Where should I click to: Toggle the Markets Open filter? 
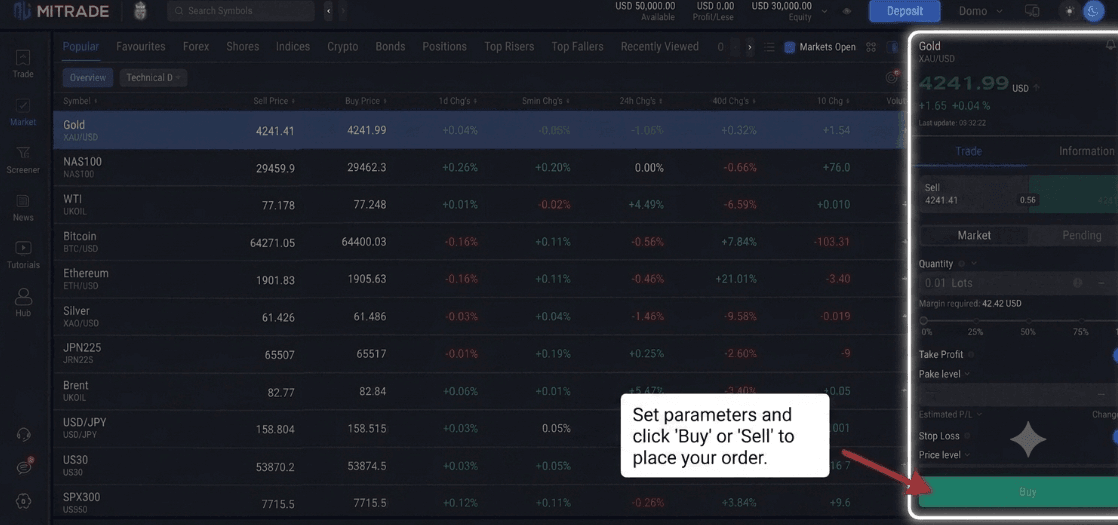(820, 47)
